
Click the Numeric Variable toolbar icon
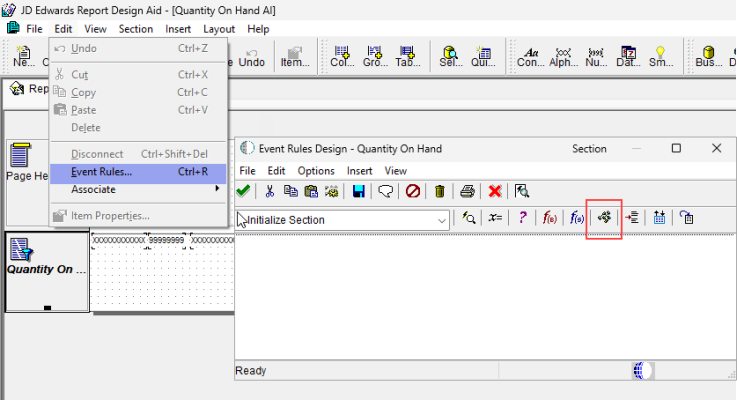[596, 56]
